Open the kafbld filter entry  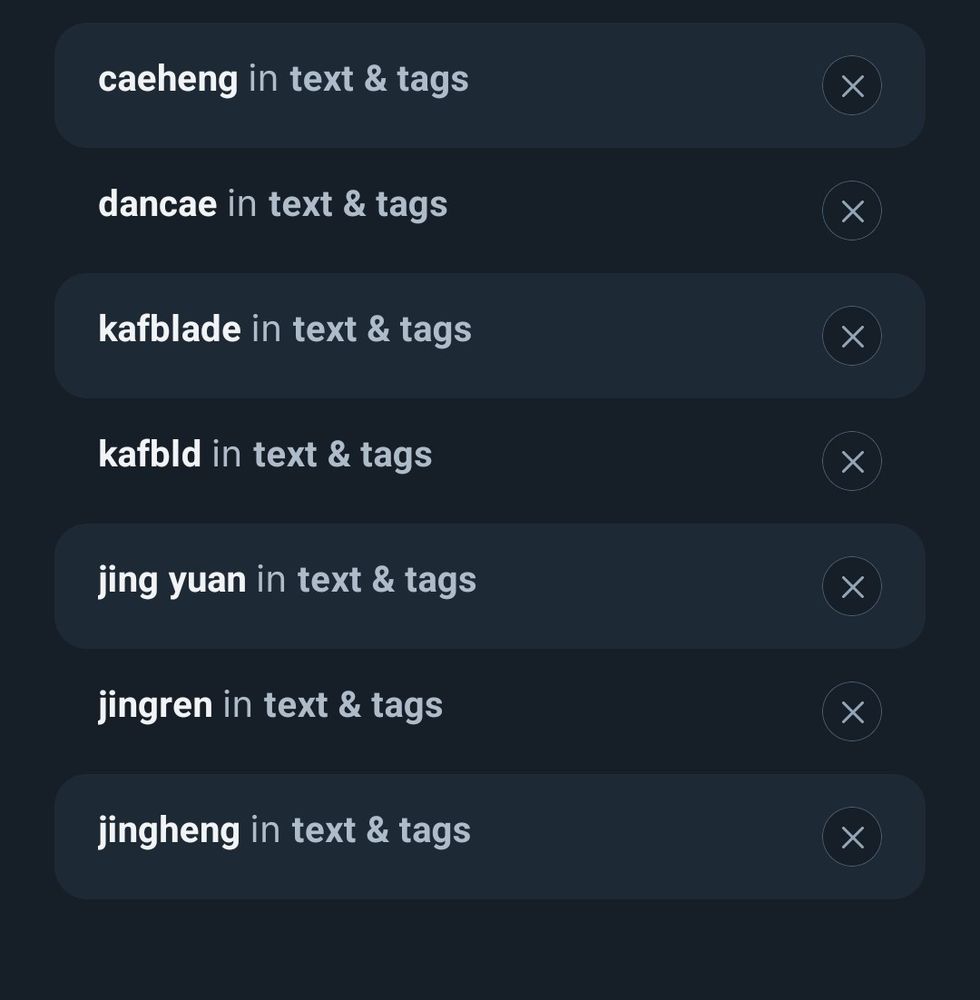click(490, 461)
